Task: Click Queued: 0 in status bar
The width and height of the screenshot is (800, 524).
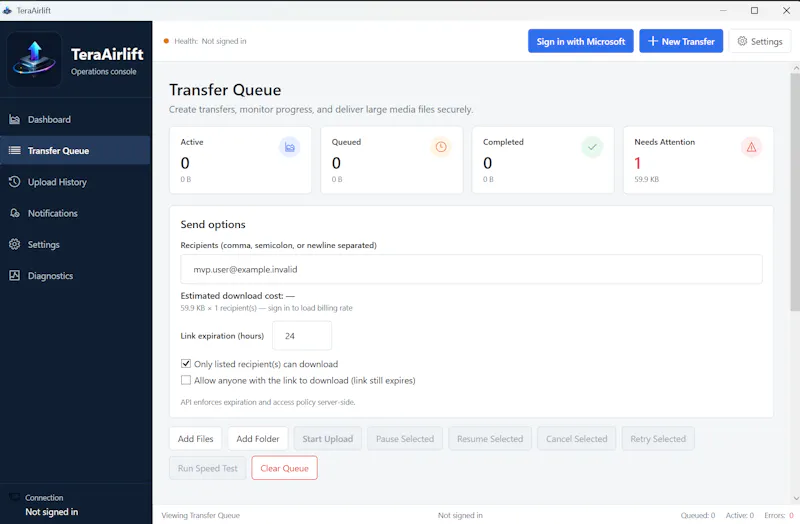Action: click(x=697, y=515)
